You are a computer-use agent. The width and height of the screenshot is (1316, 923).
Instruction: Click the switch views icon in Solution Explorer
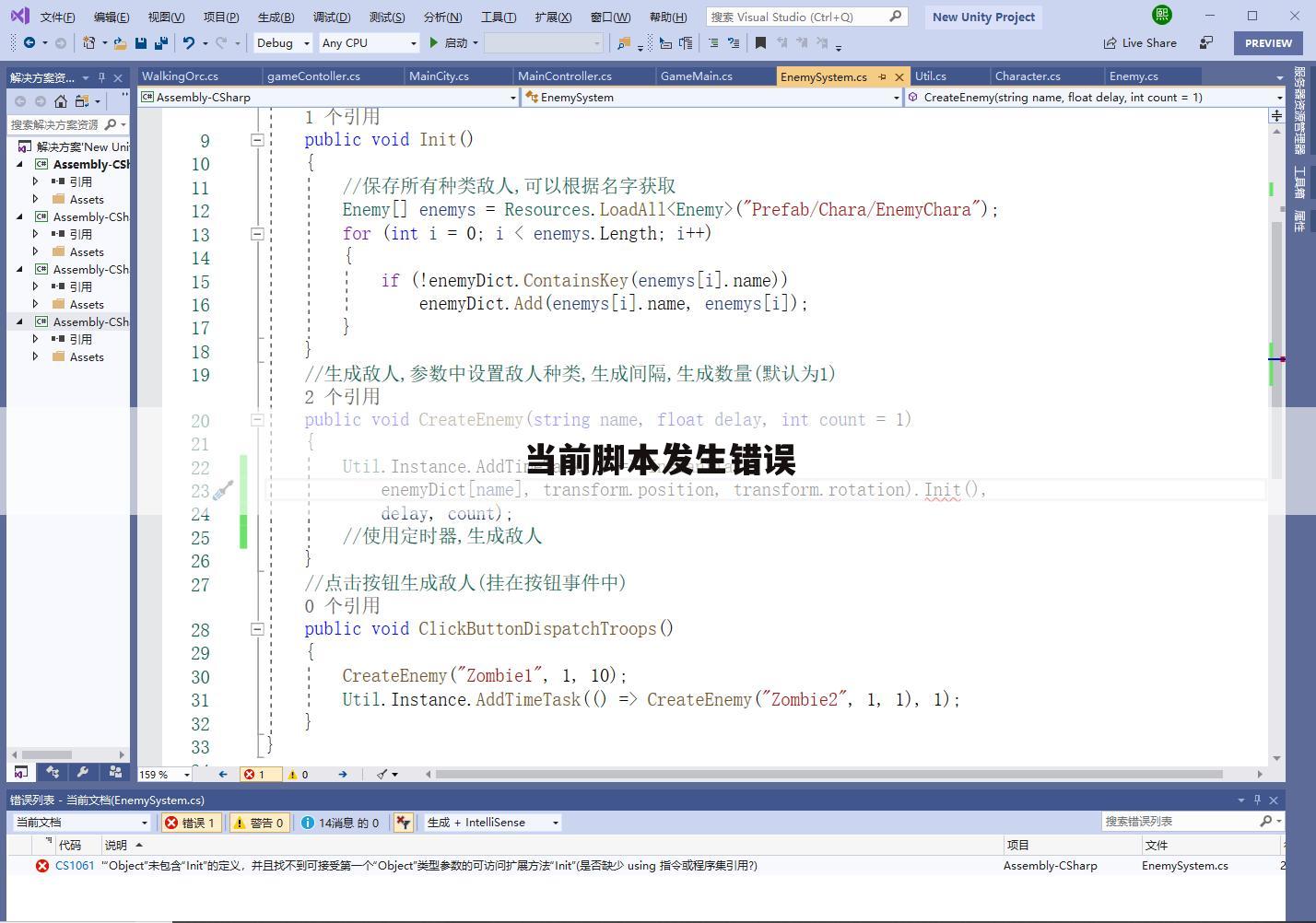point(82,101)
